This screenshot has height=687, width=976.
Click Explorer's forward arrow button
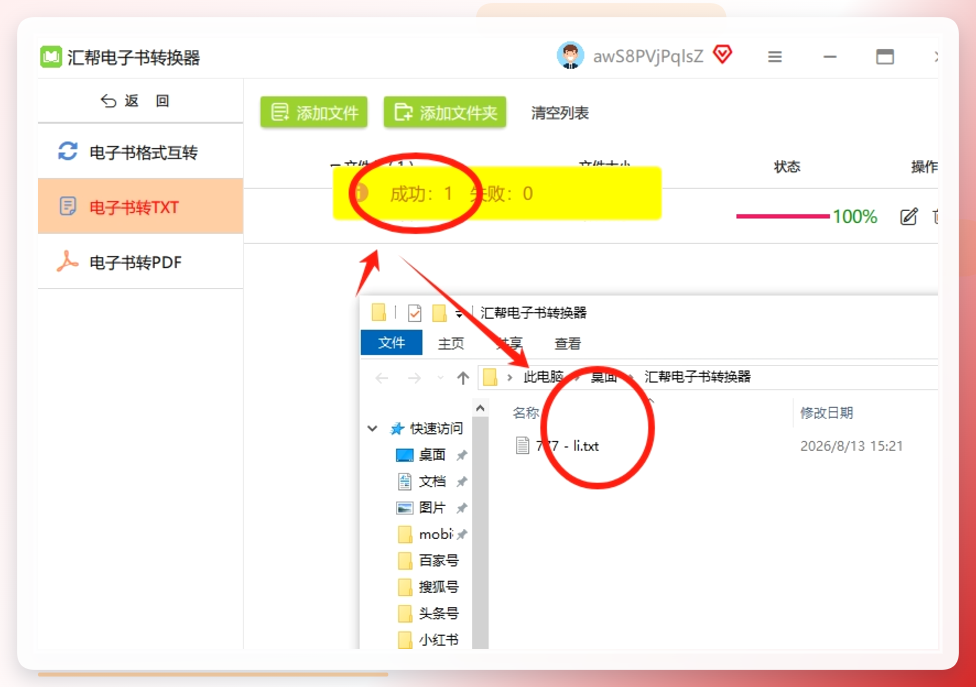click(x=414, y=378)
